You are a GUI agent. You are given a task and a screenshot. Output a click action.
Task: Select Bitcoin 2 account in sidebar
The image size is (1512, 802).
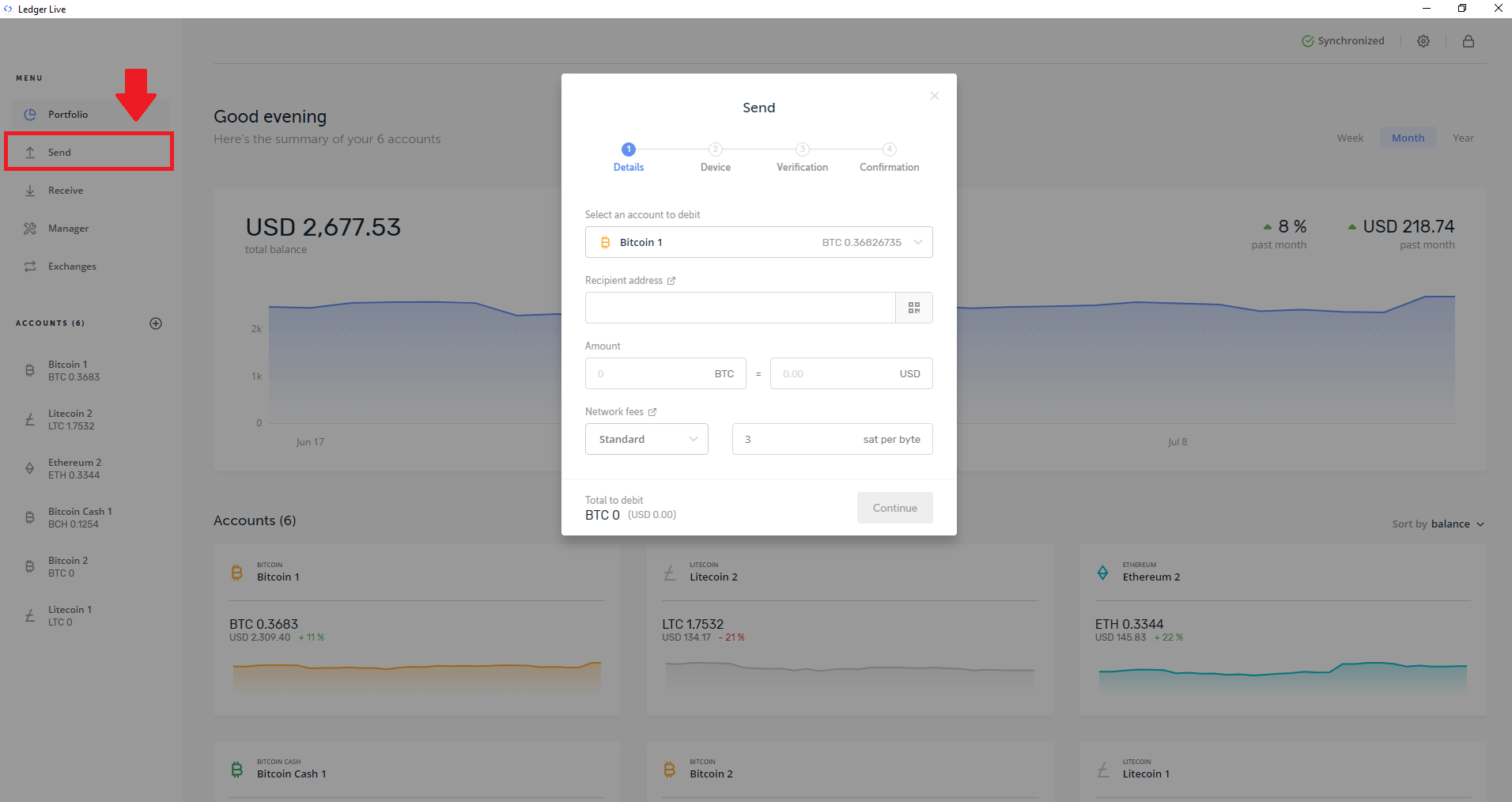tap(90, 567)
